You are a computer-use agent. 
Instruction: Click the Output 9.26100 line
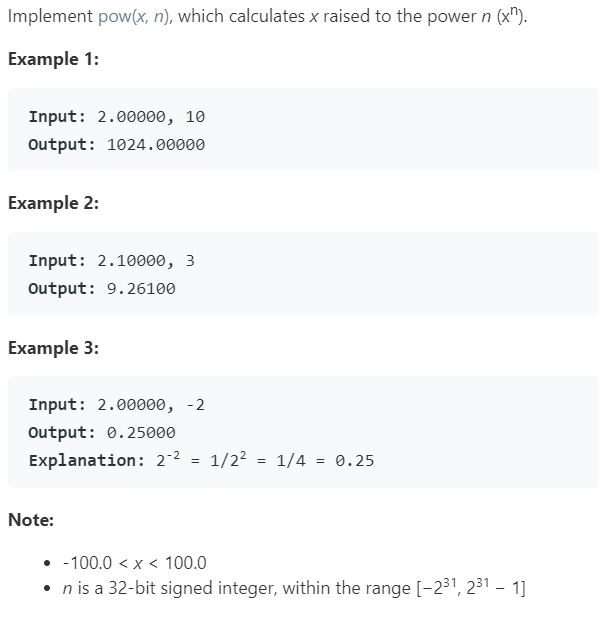coord(102,289)
